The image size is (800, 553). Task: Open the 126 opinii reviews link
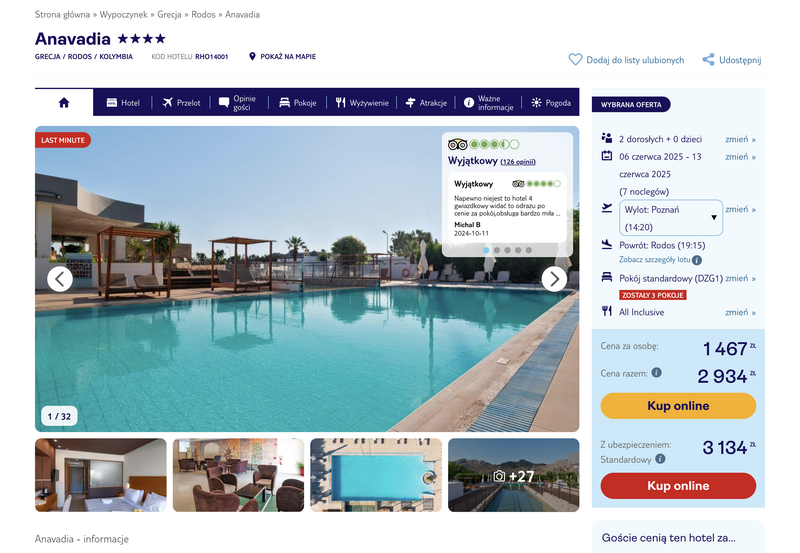(518, 162)
